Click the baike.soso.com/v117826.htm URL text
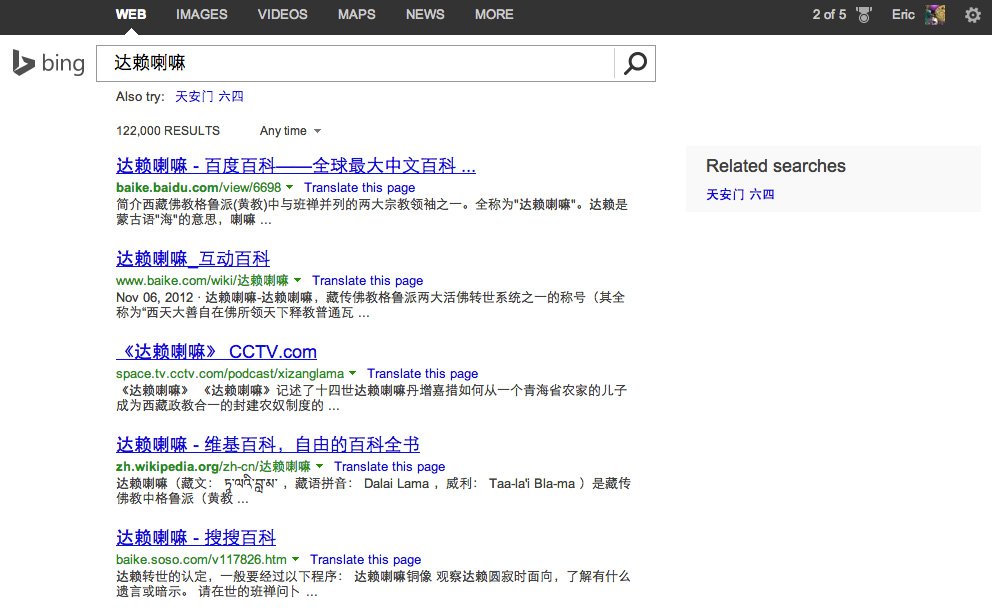This screenshot has height=610, width=992. [201, 559]
